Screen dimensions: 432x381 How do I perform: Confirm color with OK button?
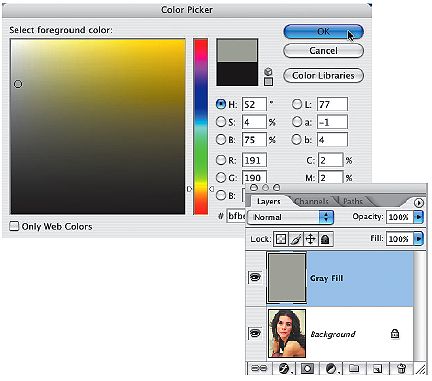point(323,32)
